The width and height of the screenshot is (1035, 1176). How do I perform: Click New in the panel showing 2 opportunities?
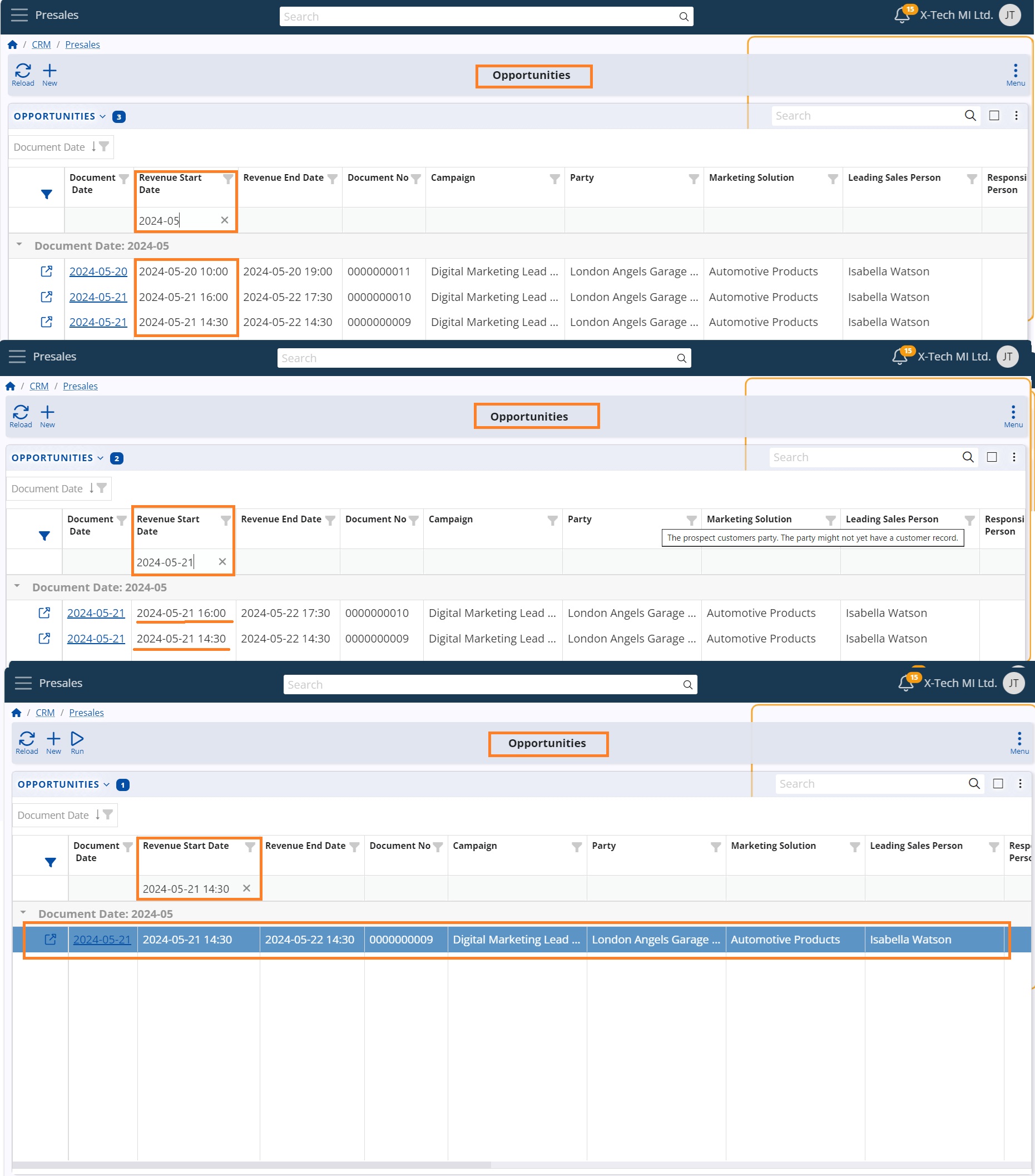[x=48, y=416]
